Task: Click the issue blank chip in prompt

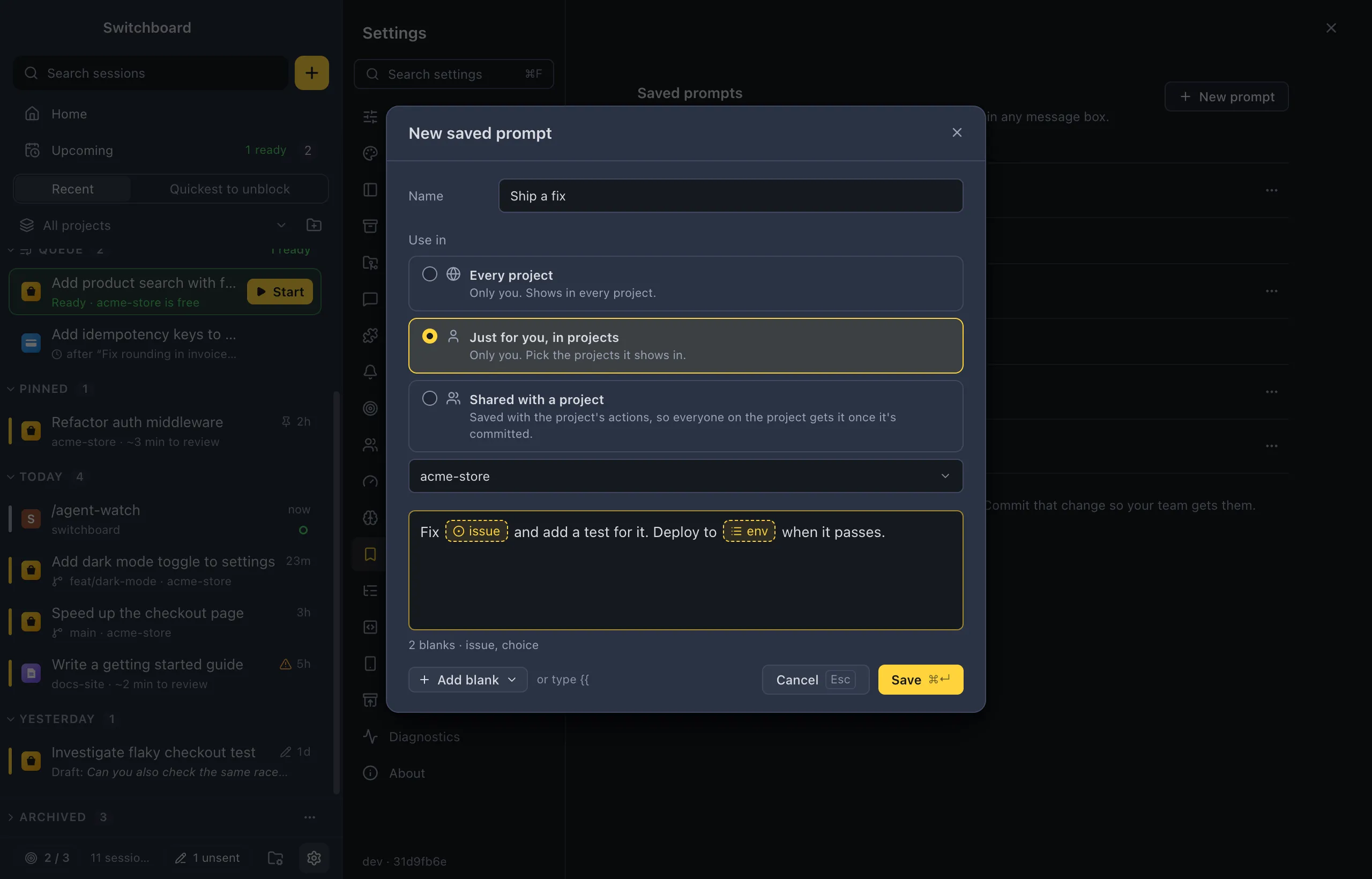Action: 476,531
